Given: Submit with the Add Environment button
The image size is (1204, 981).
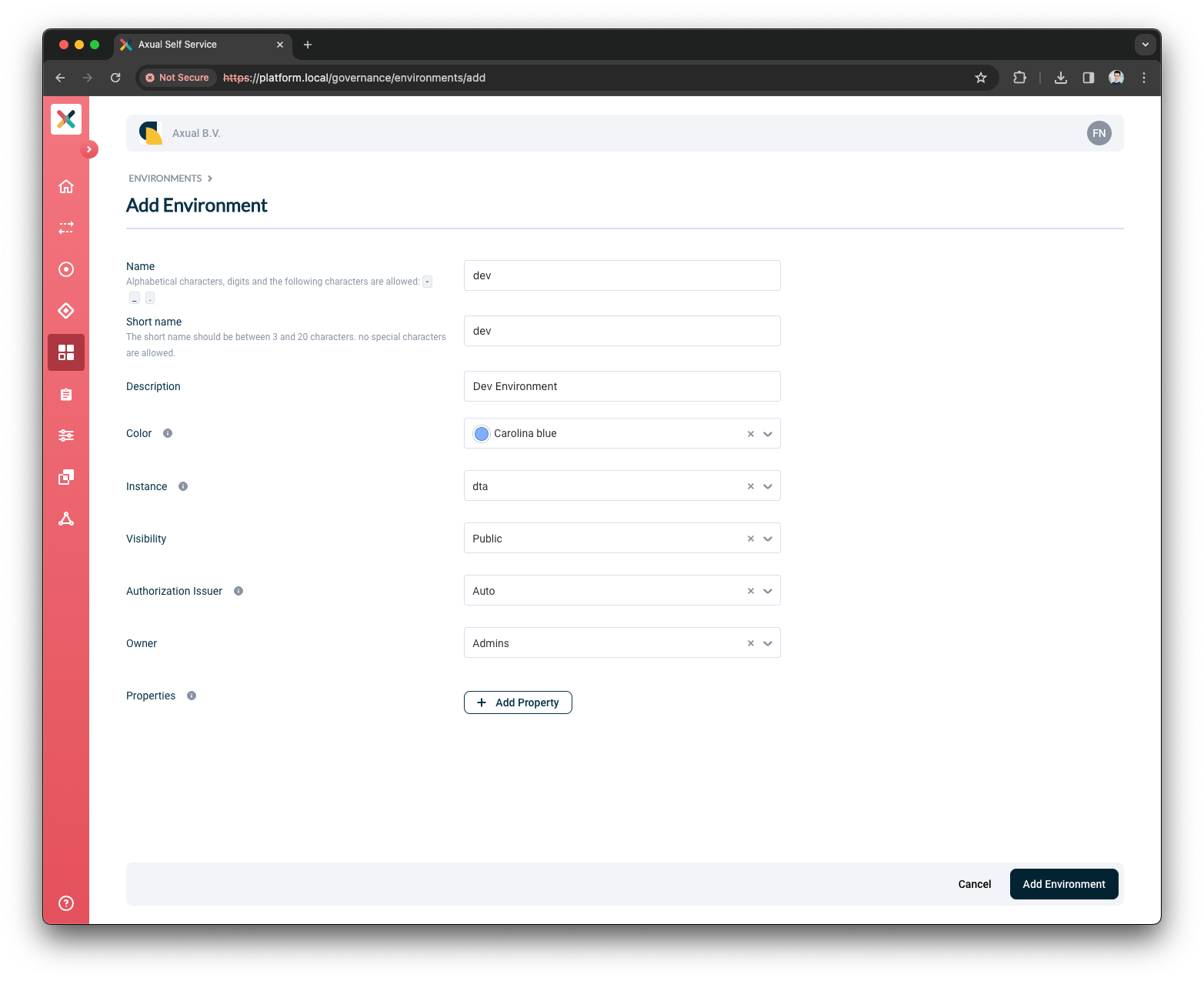Looking at the screenshot, I should point(1064,884).
